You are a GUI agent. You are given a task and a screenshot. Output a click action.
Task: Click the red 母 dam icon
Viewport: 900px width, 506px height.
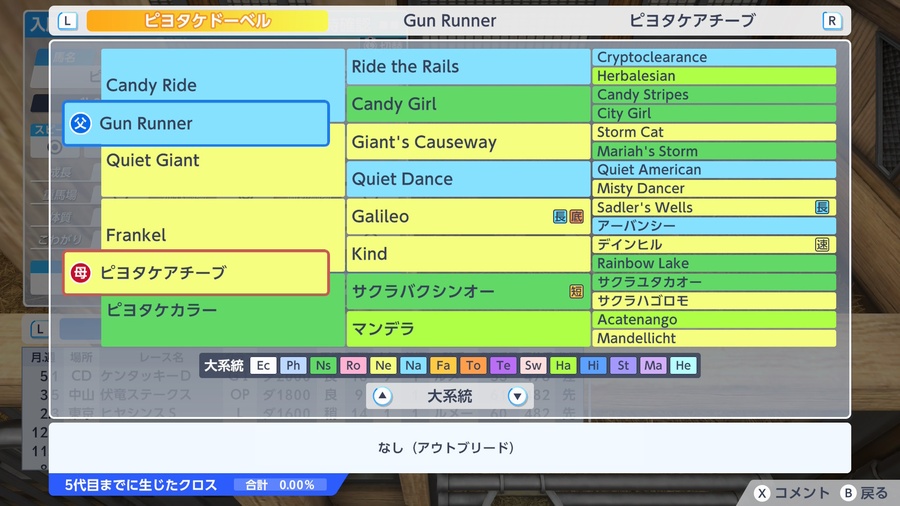click(80, 273)
